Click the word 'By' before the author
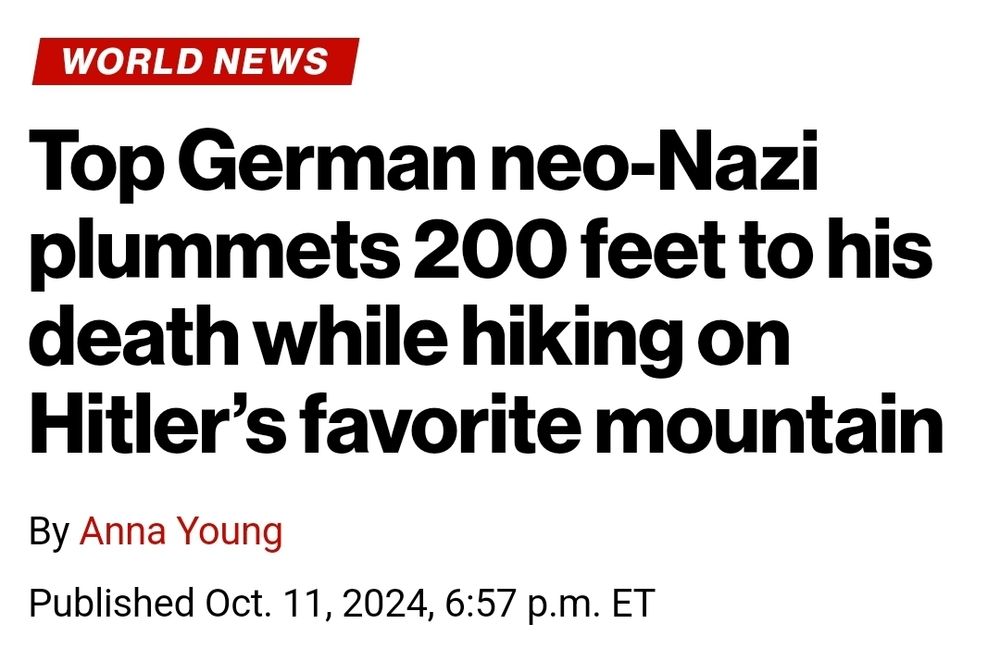Viewport: 1000px width, 660px height. click(x=49, y=532)
